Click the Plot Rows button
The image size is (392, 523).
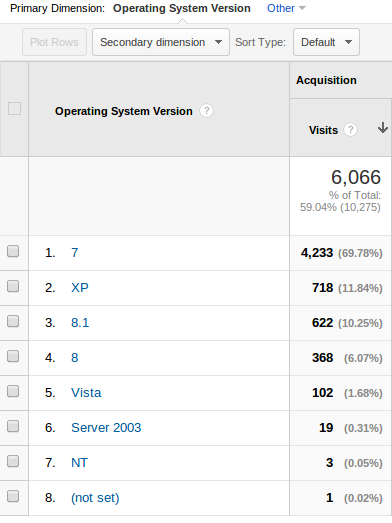[x=54, y=42]
